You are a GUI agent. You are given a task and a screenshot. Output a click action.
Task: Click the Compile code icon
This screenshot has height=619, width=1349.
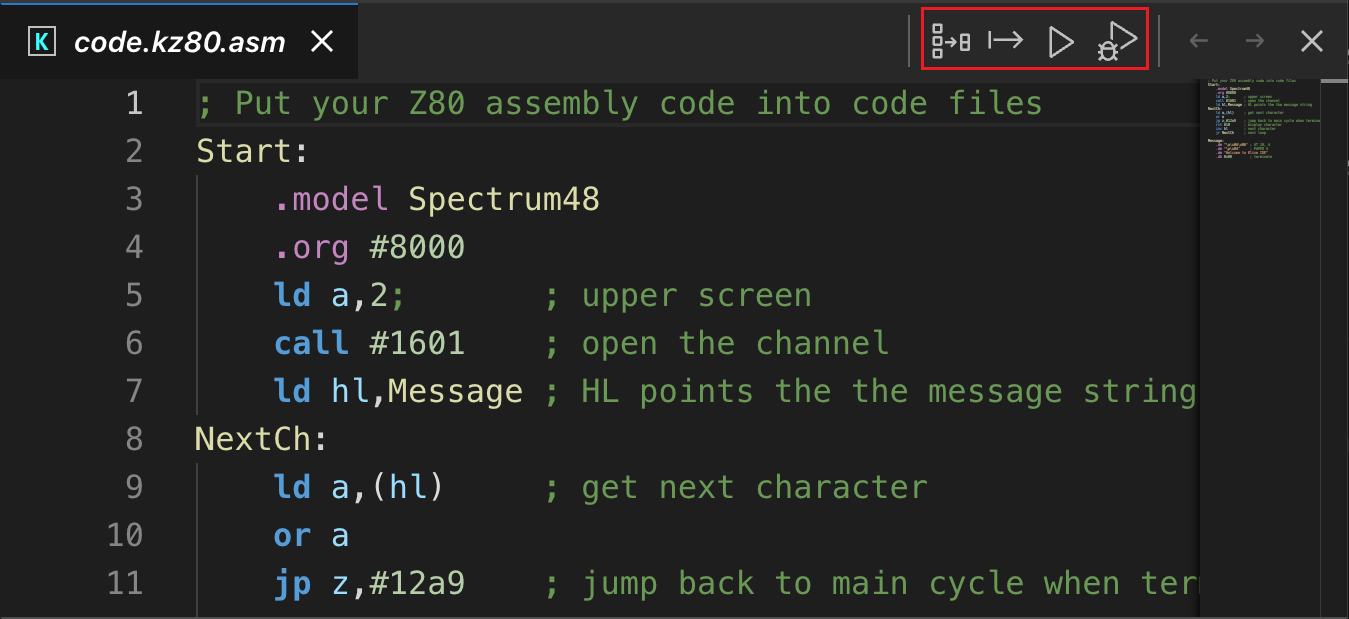(950, 41)
